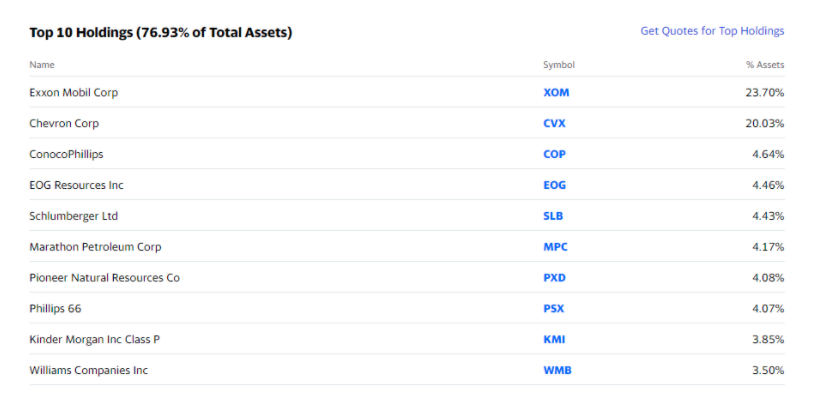The width and height of the screenshot is (814, 419).
Task: Select Kinder Morgan Inc Class P text
Action: click(x=94, y=340)
